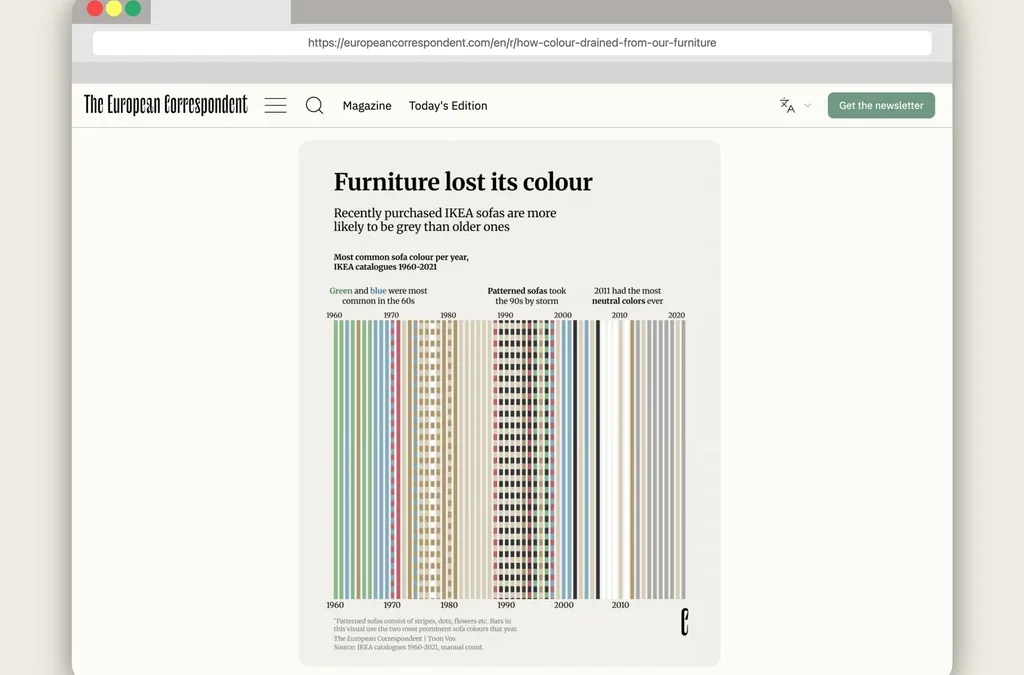Click the search magnifier icon

click(x=314, y=105)
